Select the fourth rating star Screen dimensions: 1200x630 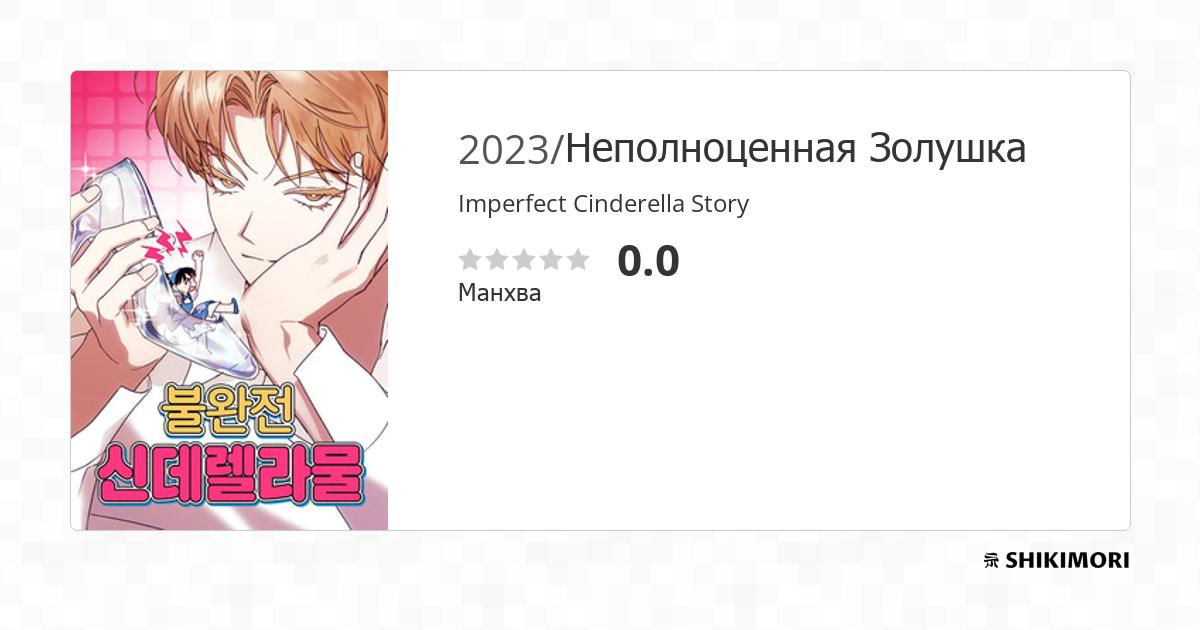click(x=551, y=260)
